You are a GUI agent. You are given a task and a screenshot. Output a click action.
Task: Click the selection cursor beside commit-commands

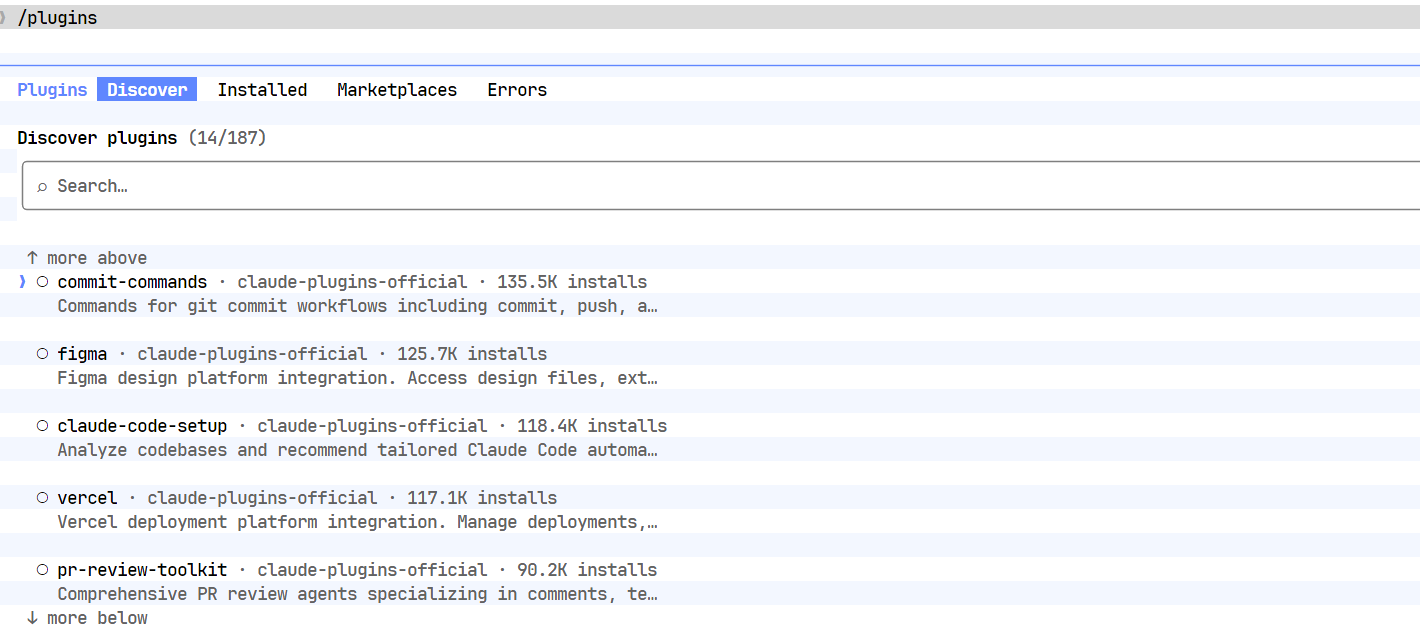click(x=22, y=282)
